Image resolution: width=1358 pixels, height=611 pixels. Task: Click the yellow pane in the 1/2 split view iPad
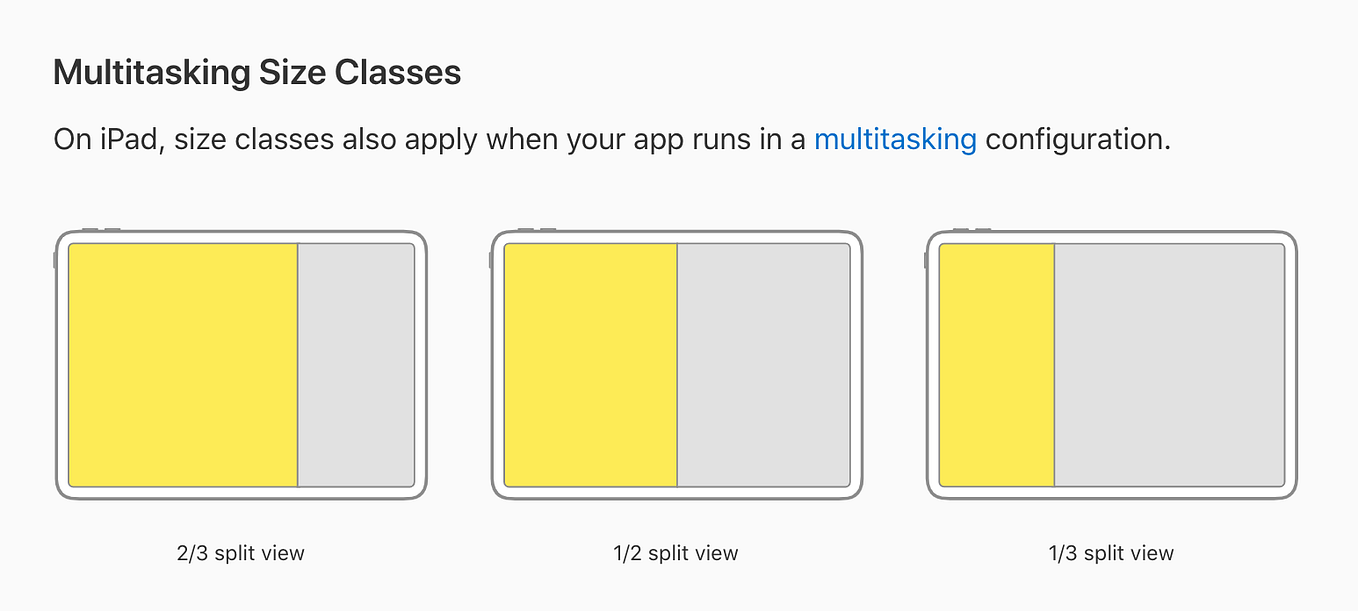[591, 365]
